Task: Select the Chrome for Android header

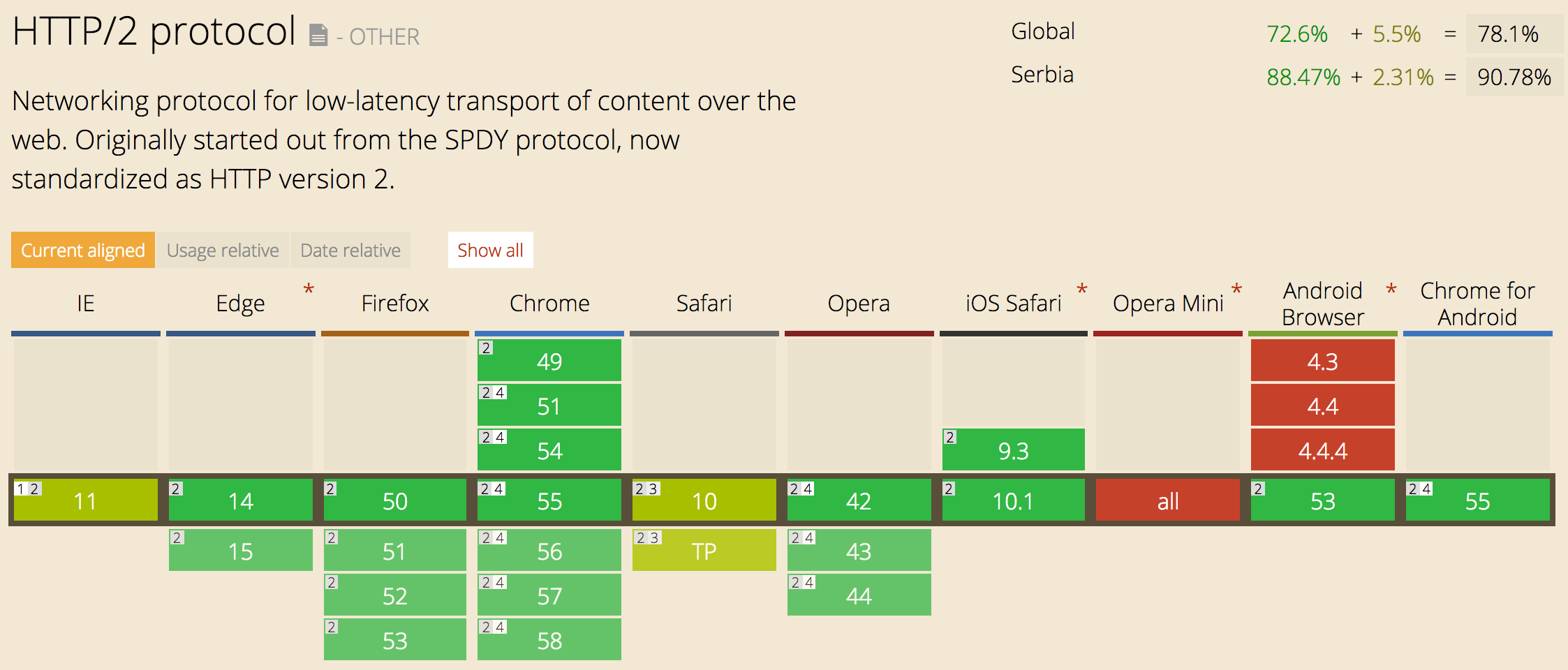Action: coord(1477,304)
